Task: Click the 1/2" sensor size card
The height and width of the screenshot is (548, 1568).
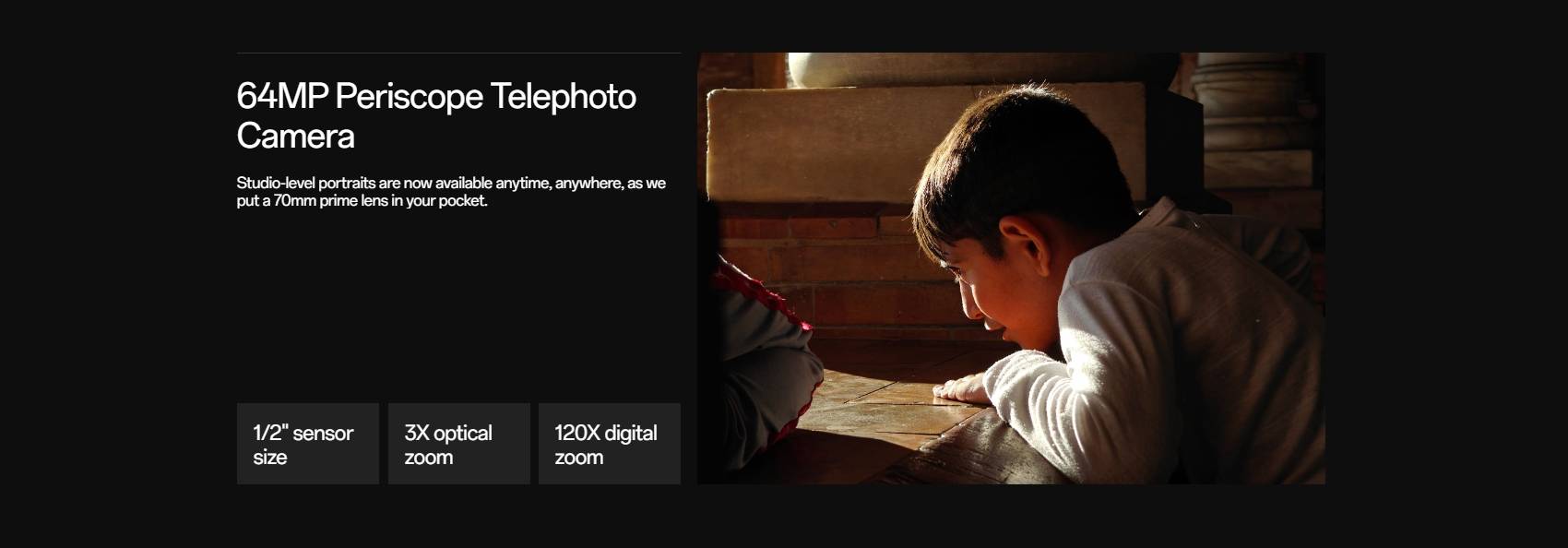Action: [x=307, y=444]
